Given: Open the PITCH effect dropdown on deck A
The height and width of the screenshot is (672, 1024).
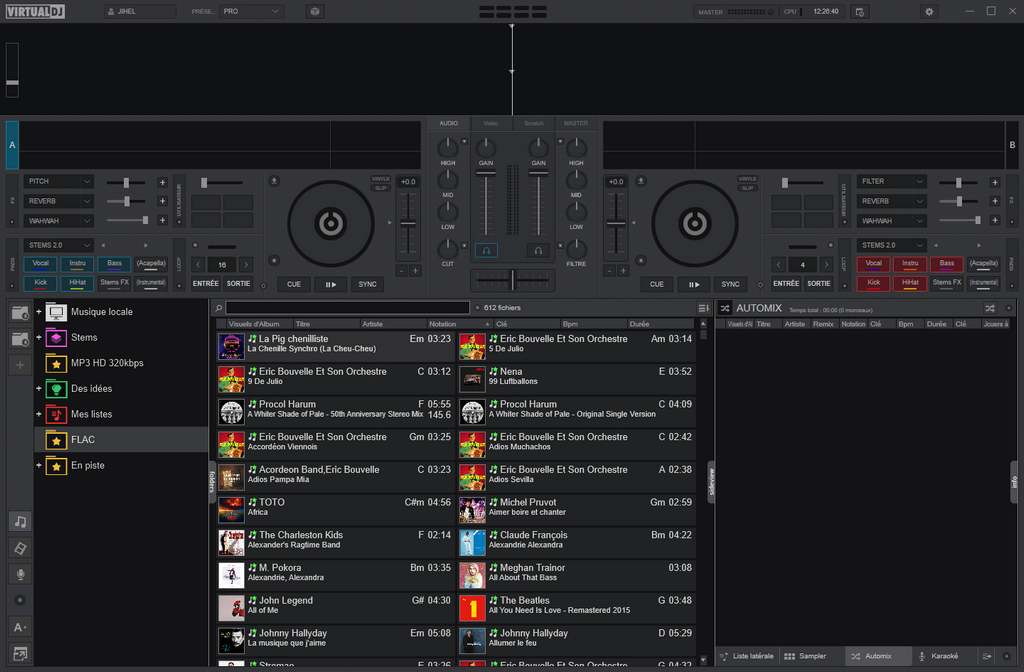Looking at the screenshot, I should click(x=58, y=182).
